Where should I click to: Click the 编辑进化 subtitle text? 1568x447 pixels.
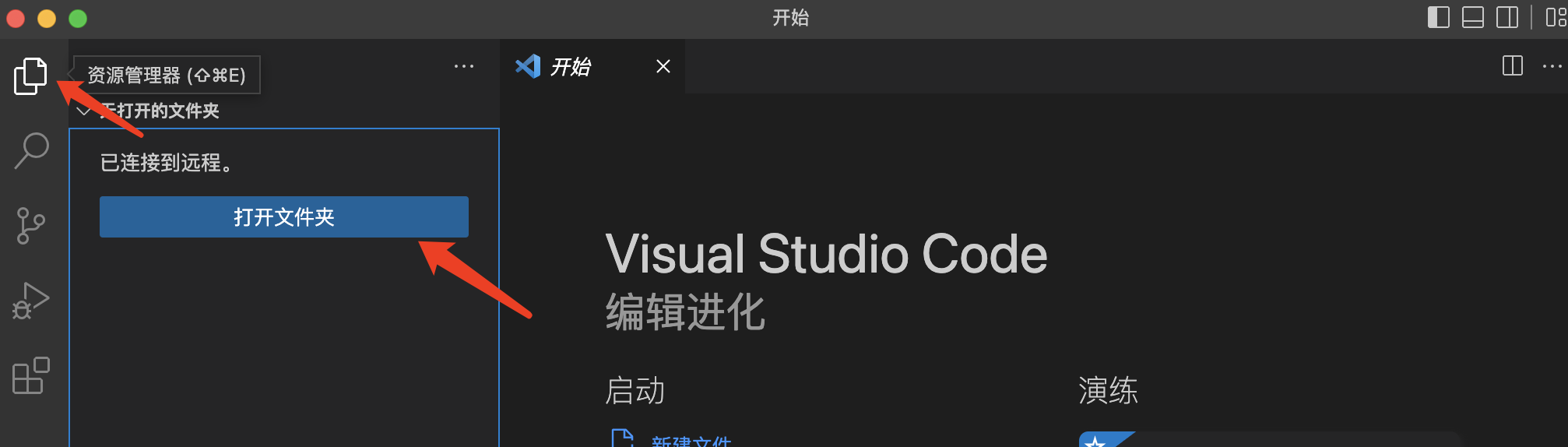pos(685,311)
